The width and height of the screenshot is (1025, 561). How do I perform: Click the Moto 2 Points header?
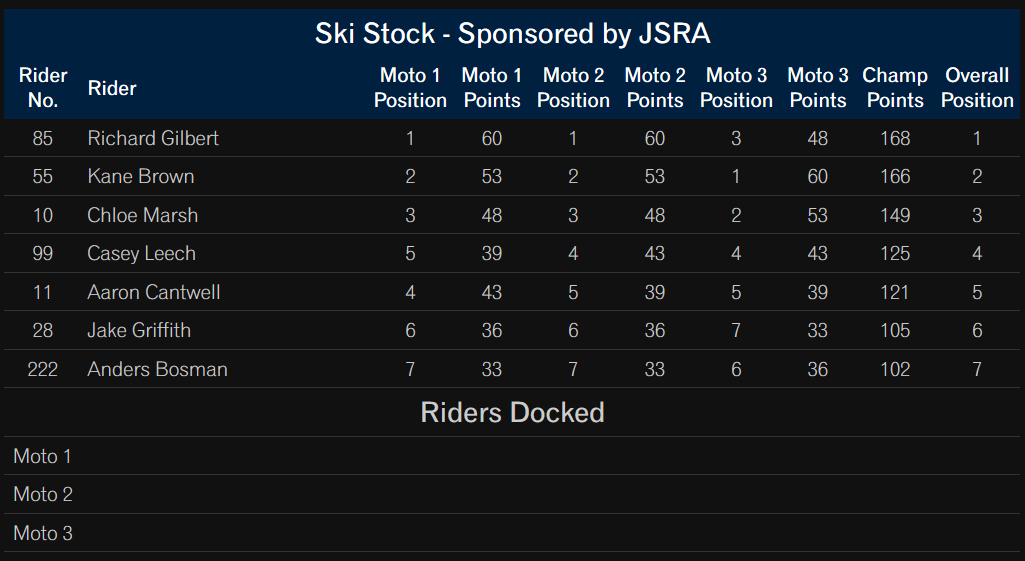pyautogui.click(x=655, y=88)
